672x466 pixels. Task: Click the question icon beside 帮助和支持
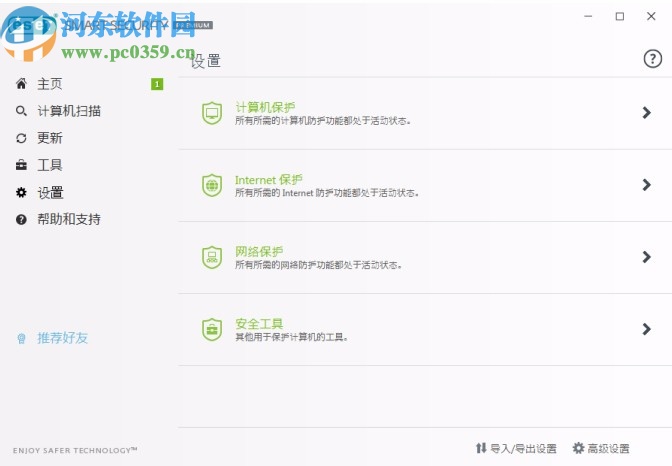[21, 219]
